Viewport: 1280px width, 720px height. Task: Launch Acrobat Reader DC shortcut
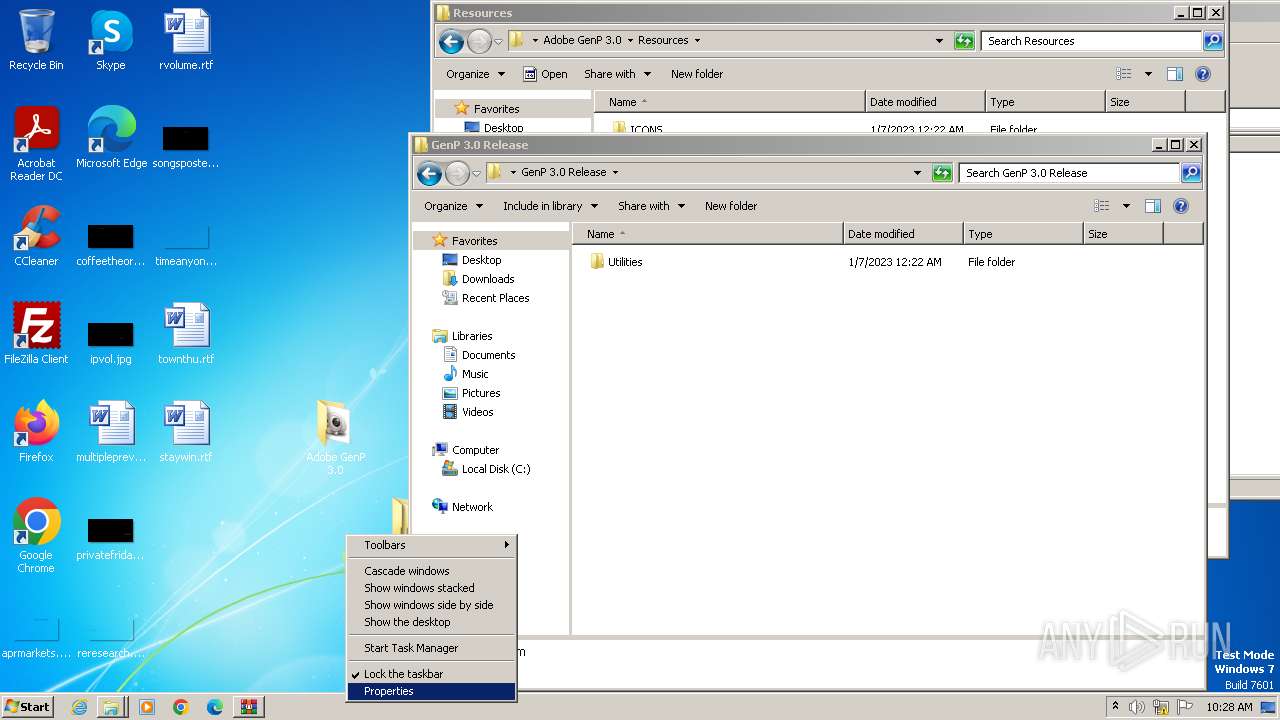click(x=36, y=144)
